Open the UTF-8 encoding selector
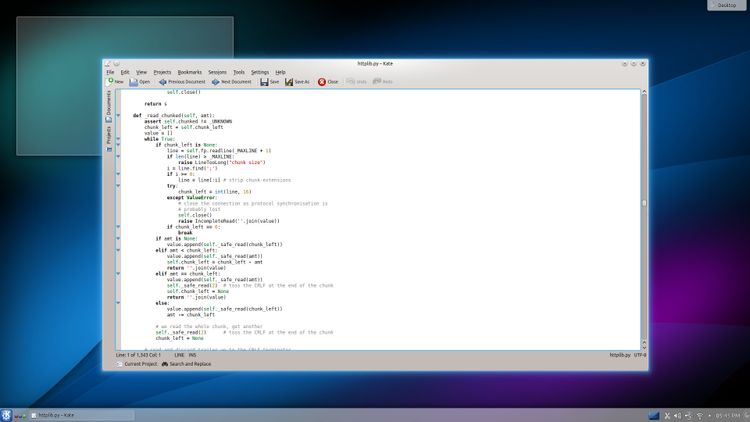Image resolution: width=750 pixels, height=422 pixels. click(639, 354)
